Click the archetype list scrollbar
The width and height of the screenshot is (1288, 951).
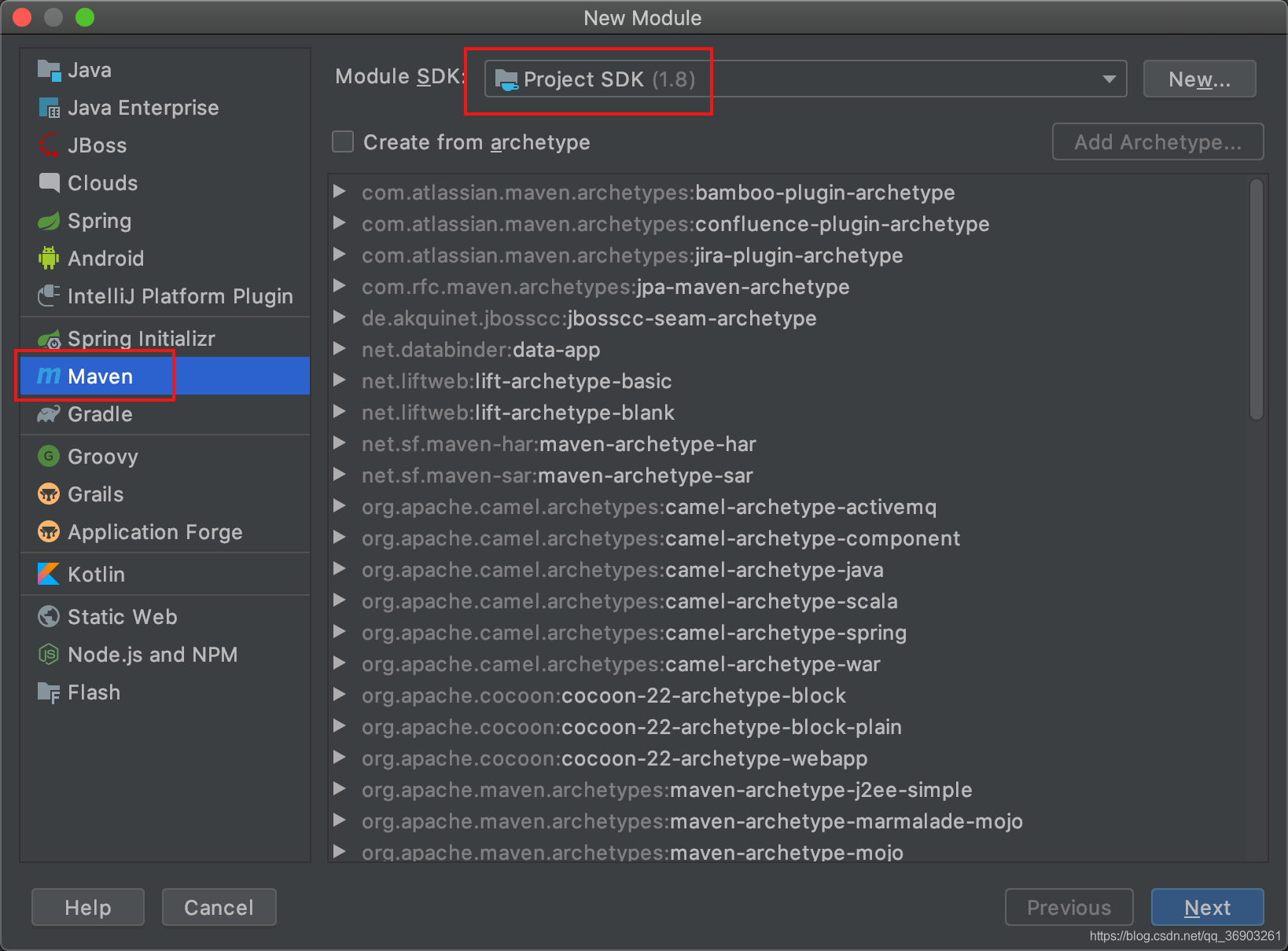tap(1257, 299)
